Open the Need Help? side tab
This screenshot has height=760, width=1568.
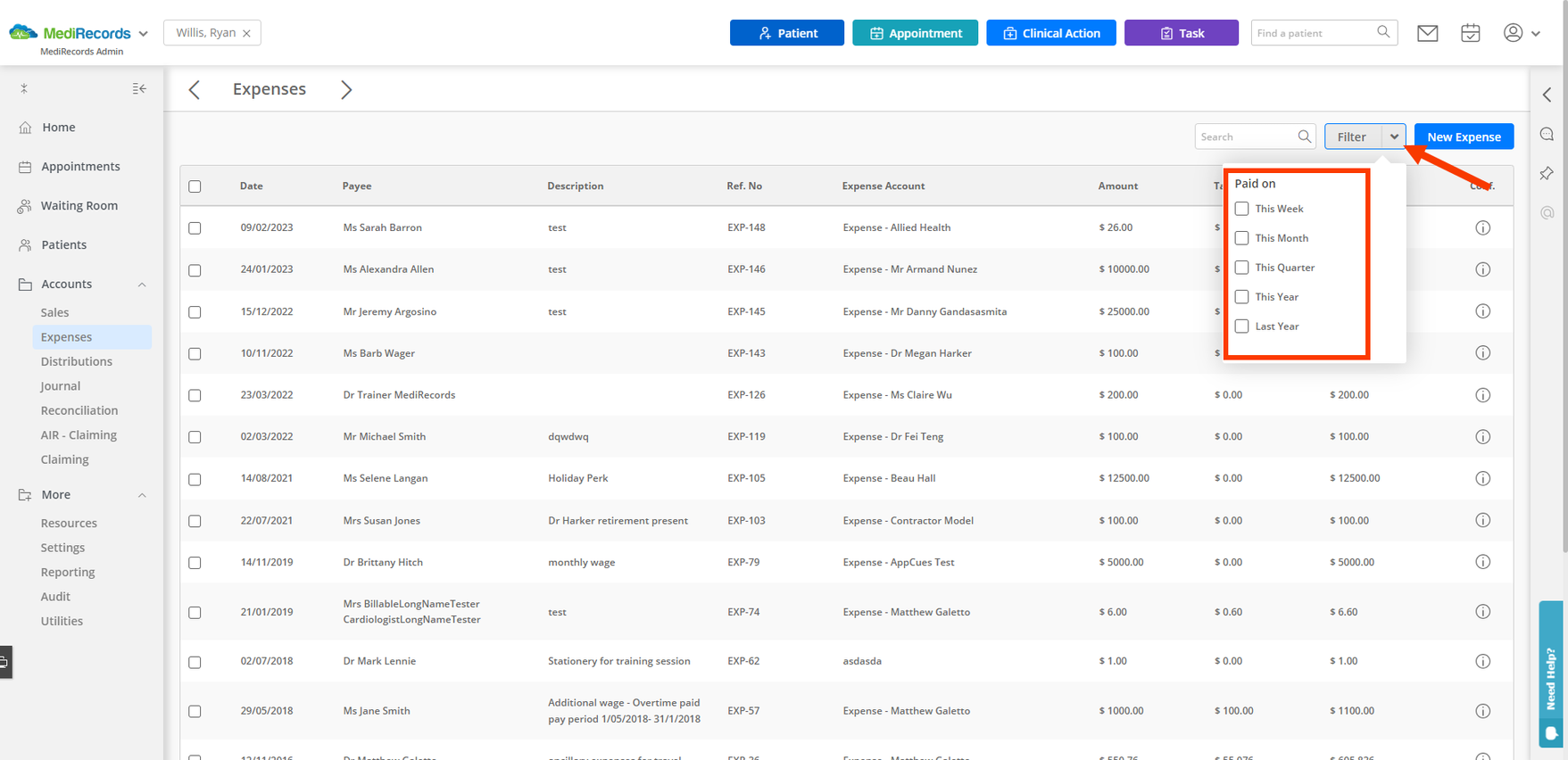pos(1551,673)
